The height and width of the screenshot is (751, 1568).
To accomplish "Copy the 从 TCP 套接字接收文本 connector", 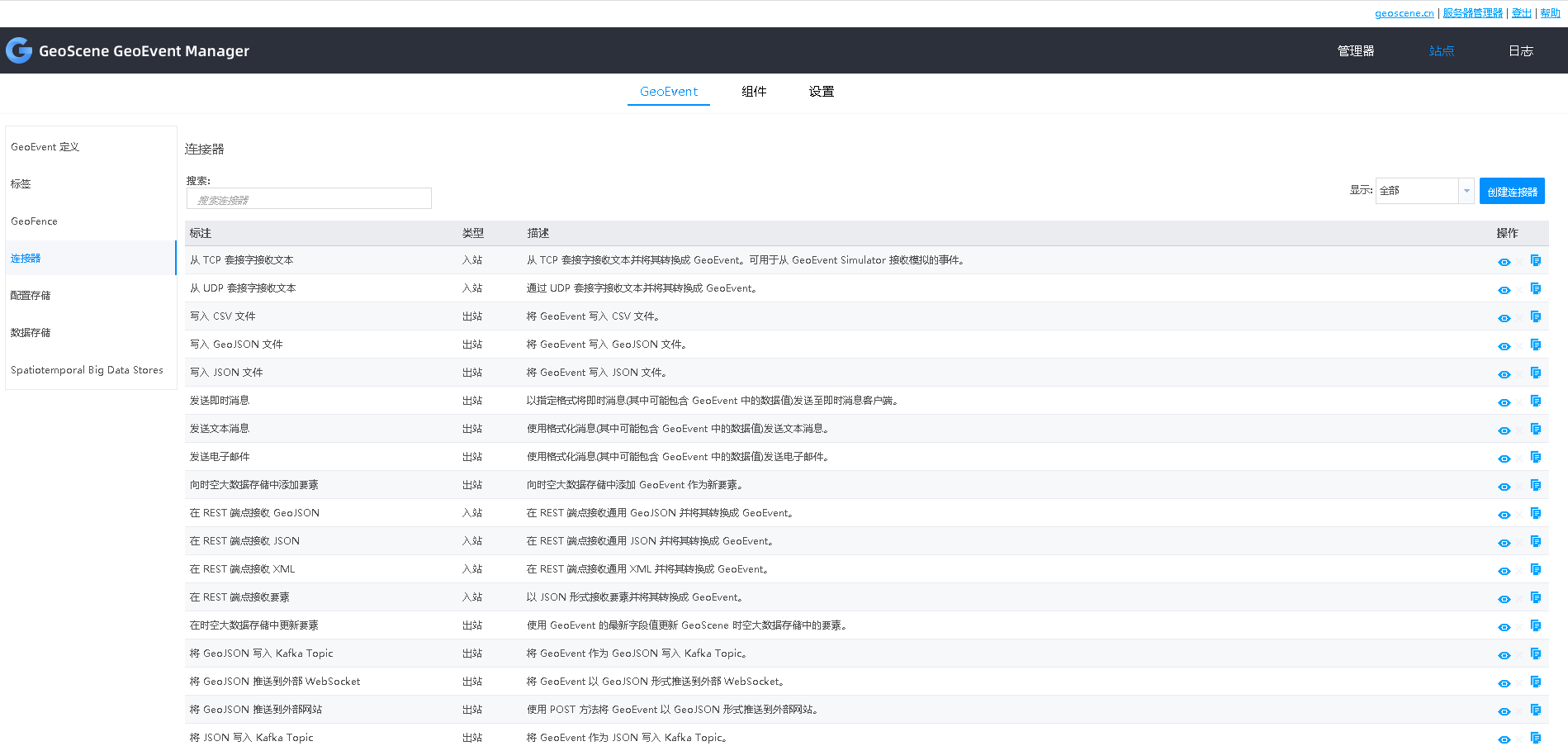I will (x=1537, y=259).
